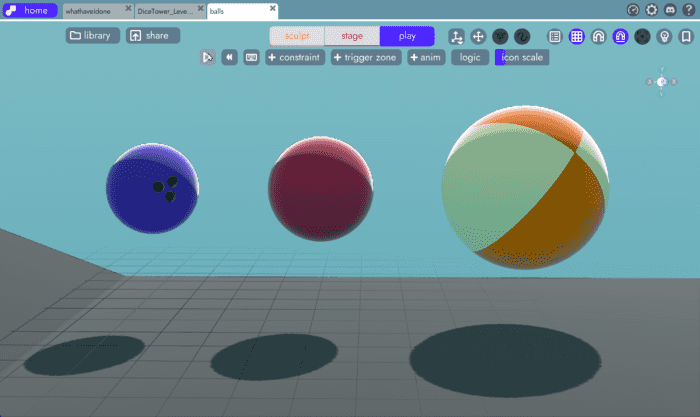
Task: Switch to play mode
Action: coord(407,36)
